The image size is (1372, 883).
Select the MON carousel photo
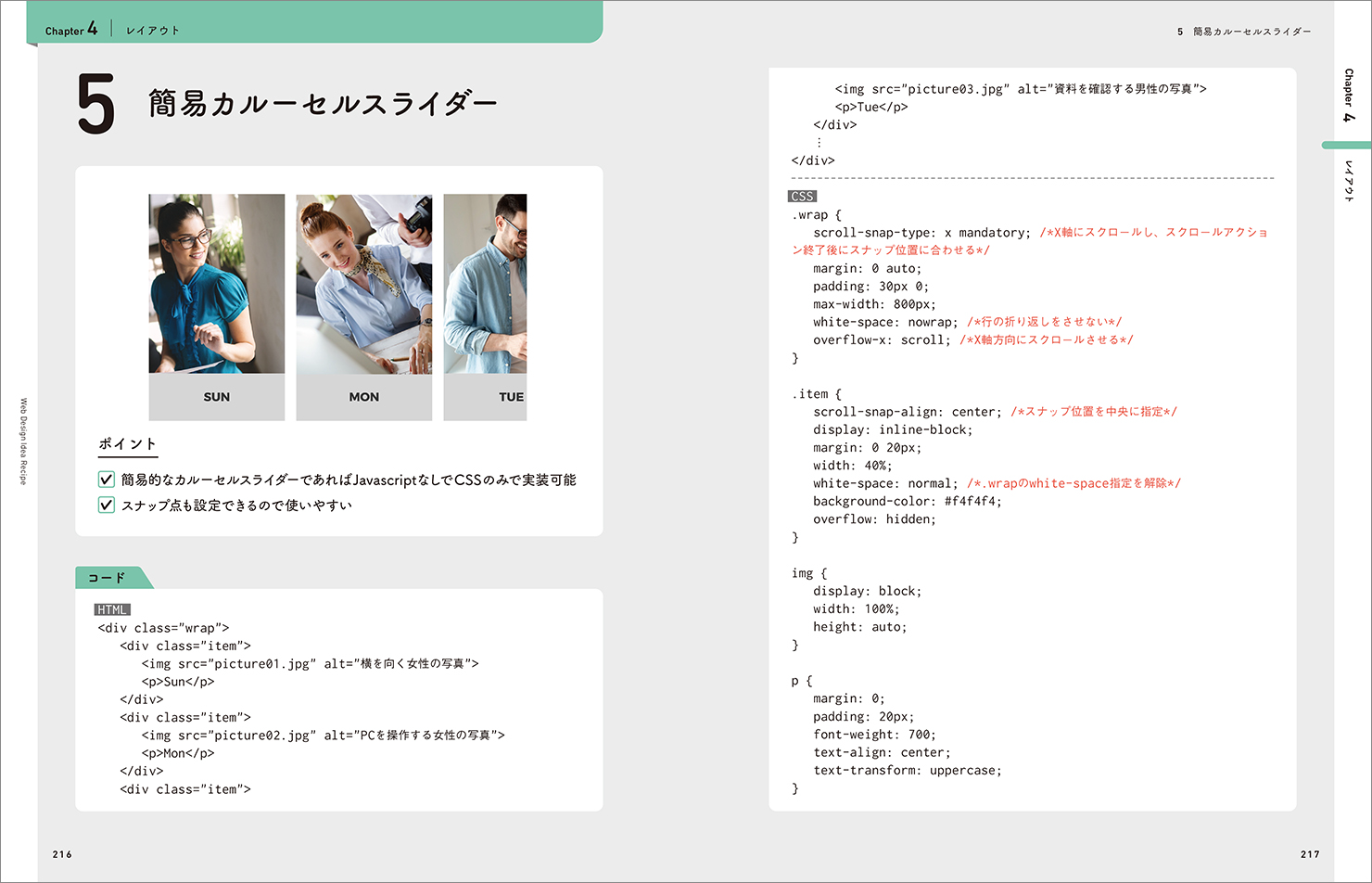(x=363, y=283)
